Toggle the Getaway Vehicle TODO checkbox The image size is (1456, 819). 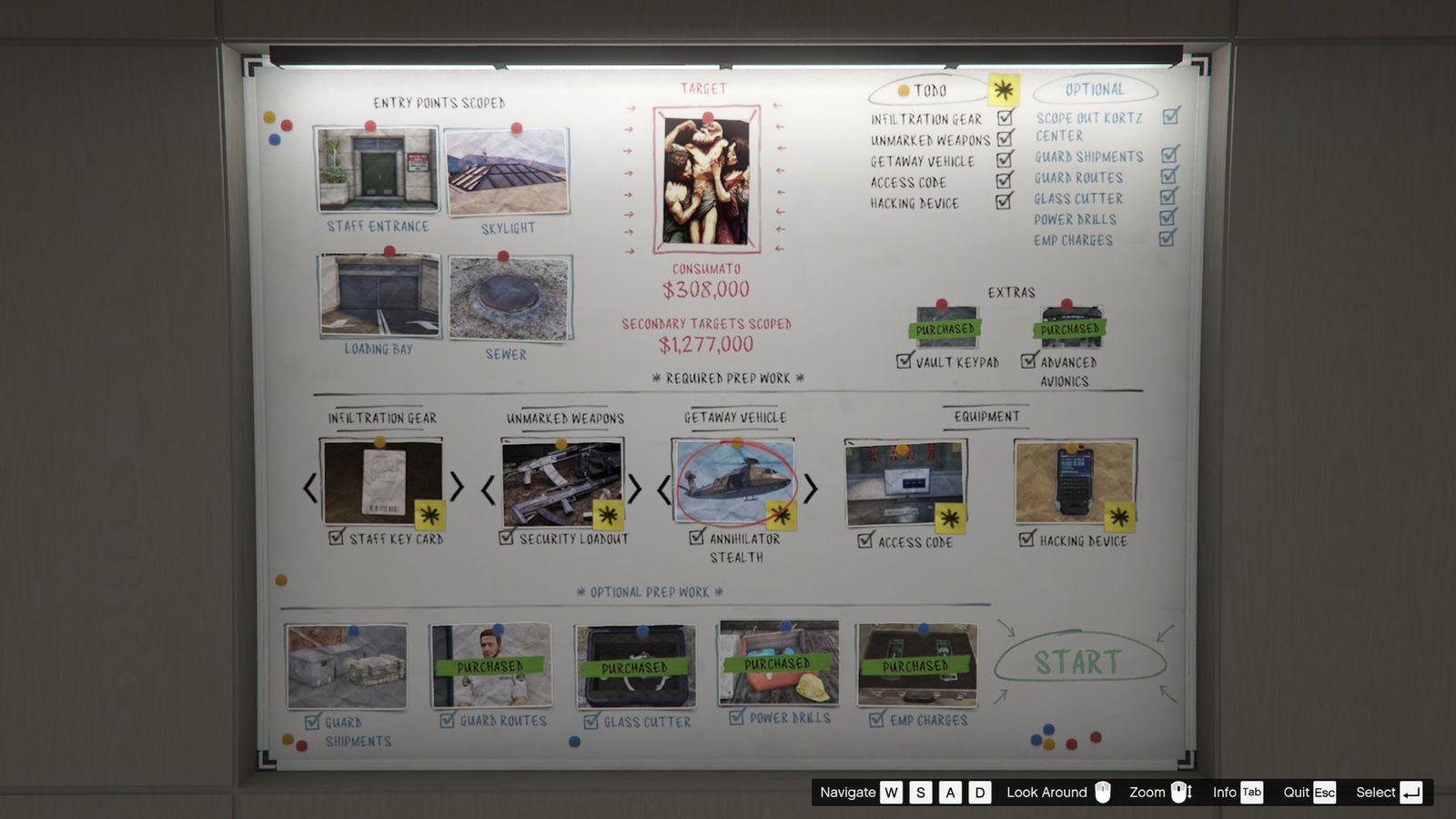coord(1005,159)
